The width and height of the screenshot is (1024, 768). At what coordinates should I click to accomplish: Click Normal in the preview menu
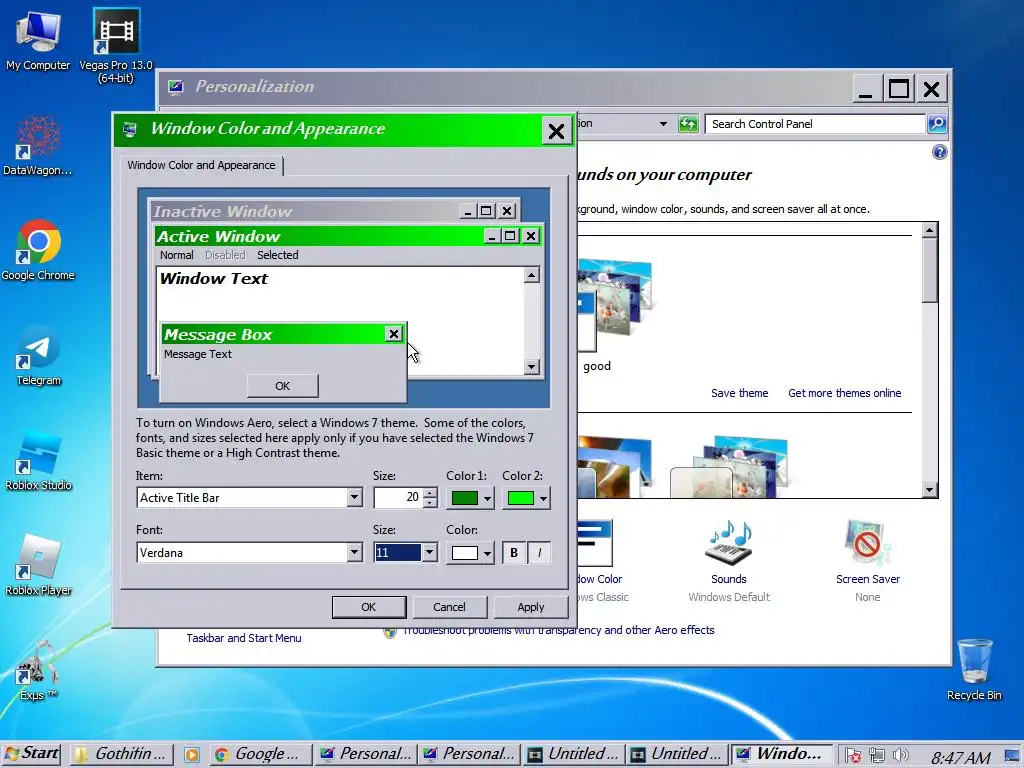176,255
